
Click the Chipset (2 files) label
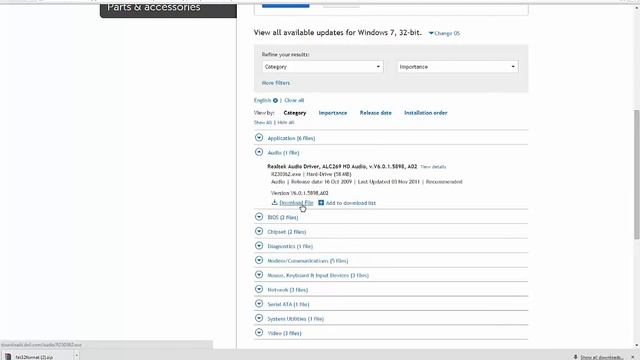tap(287, 232)
